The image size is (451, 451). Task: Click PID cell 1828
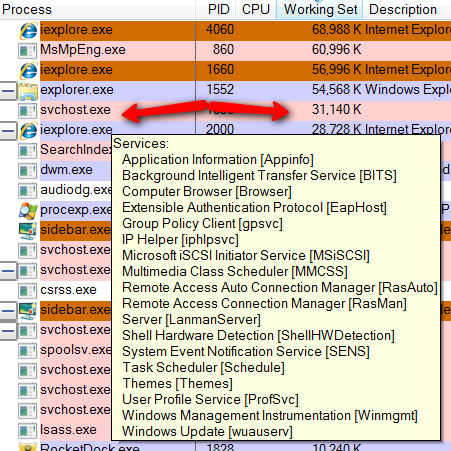tap(220, 447)
